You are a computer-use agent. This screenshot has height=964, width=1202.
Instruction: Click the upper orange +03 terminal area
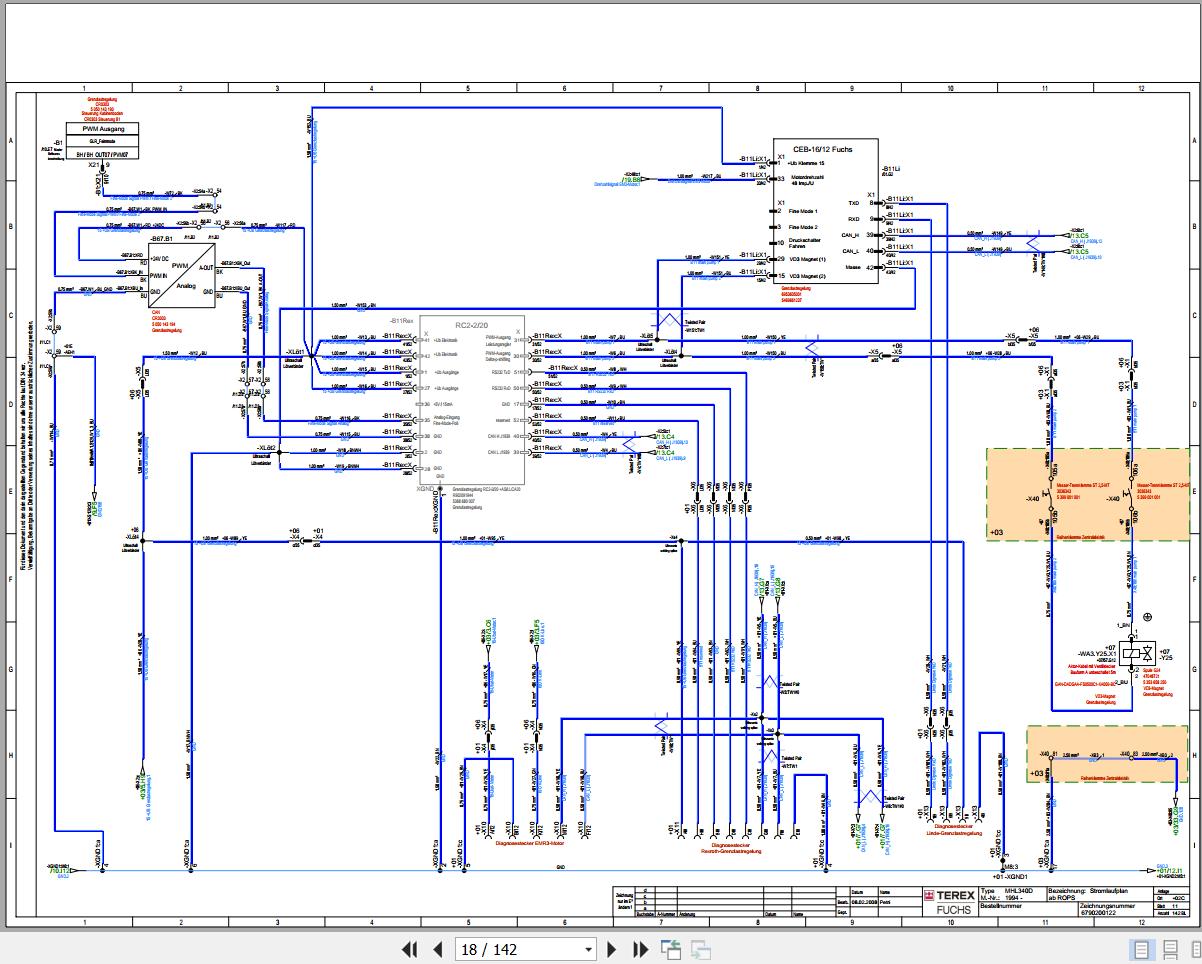pyautogui.click(x=1085, y=495)
